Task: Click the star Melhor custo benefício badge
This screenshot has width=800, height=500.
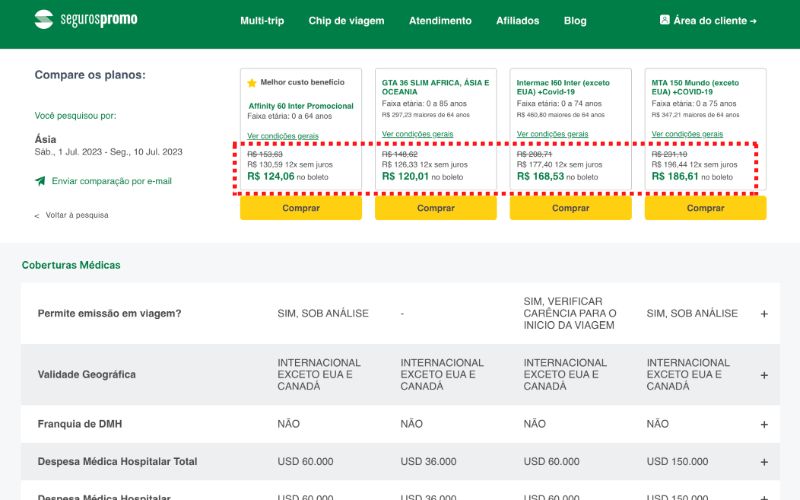Action: (296, 82)
